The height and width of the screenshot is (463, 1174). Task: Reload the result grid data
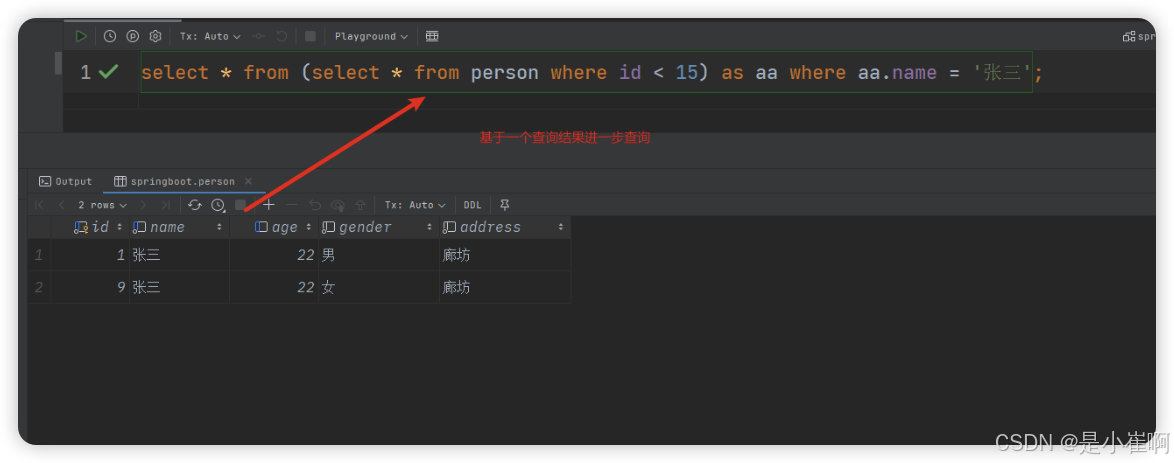click(x=195, y=205)
